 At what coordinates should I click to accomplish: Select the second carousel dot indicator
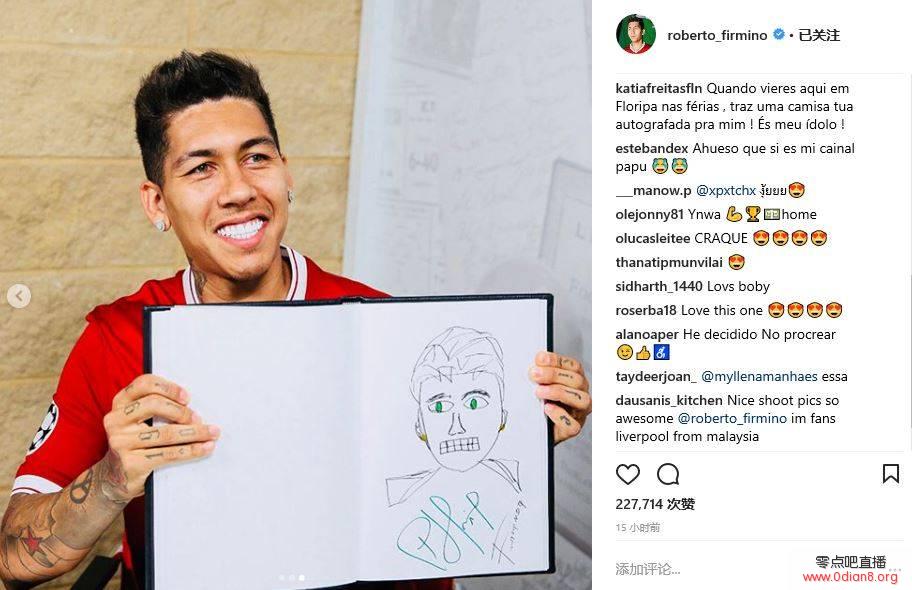click(292, 578)
